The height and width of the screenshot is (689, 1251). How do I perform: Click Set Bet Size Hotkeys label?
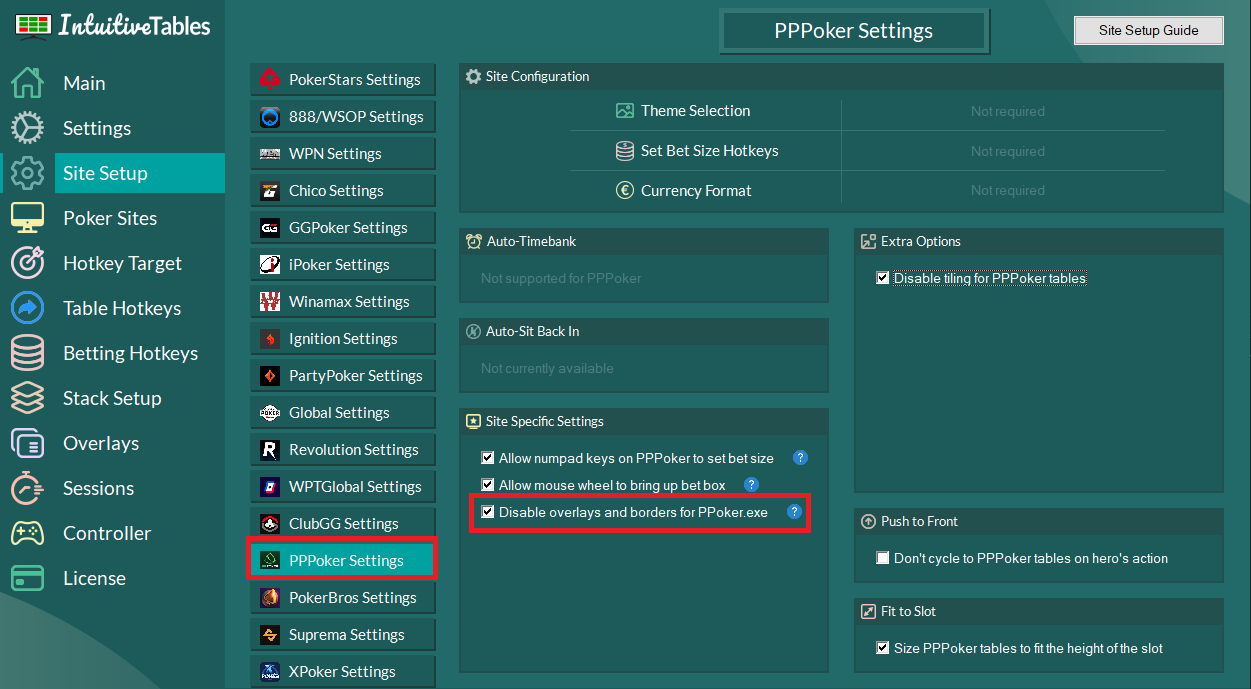click(x=710, y=151)
